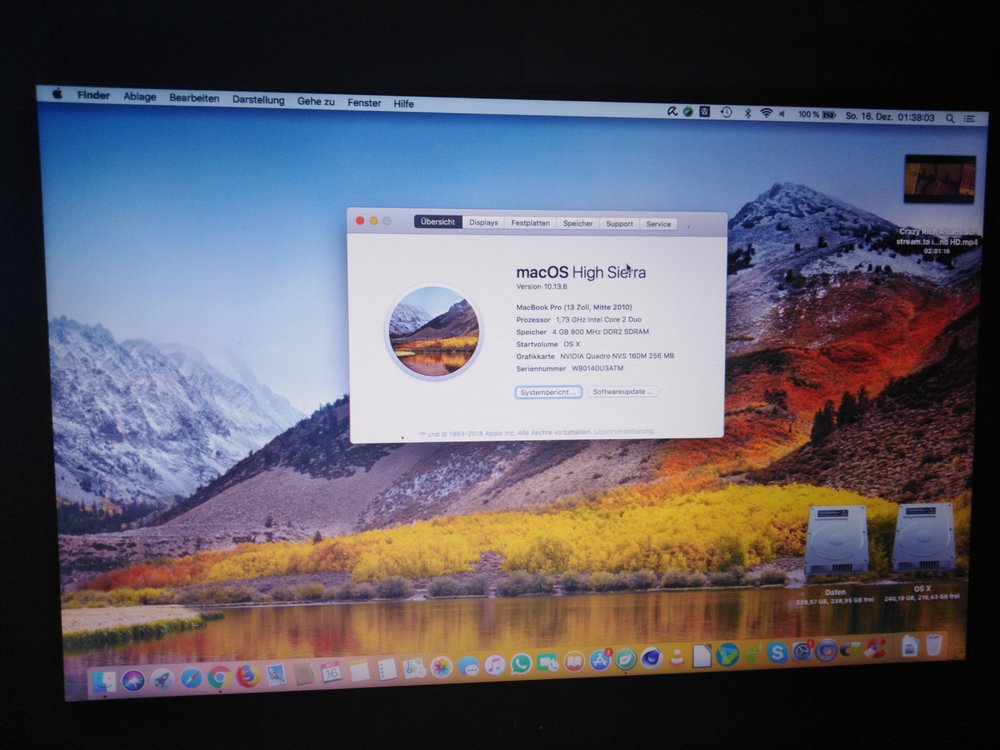This screenshot has width=1000, height=750.
Task: Switch to the Speicher tab
Action: coord(578,224)
